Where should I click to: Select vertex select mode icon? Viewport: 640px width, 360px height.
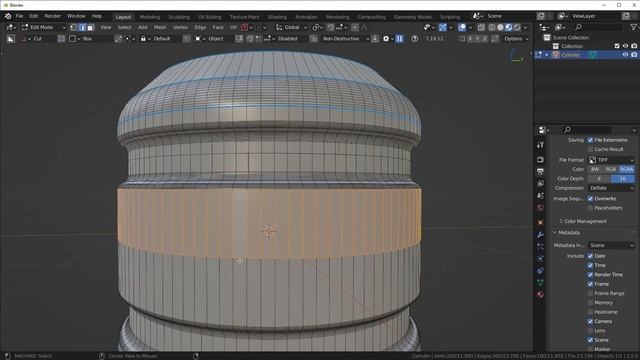point(73,27)
